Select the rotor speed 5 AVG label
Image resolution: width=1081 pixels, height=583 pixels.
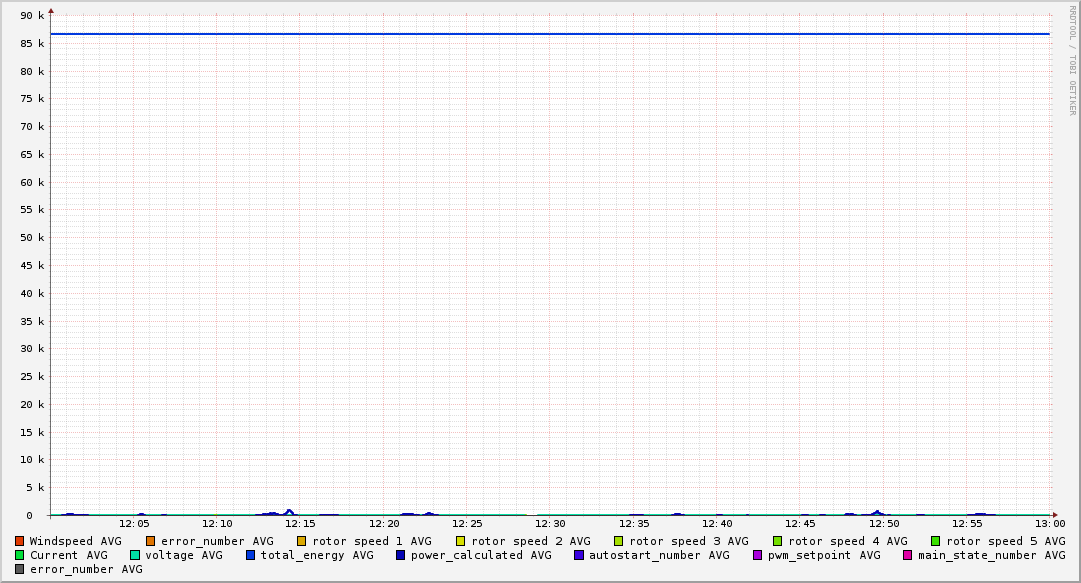tap(1005, 541)
